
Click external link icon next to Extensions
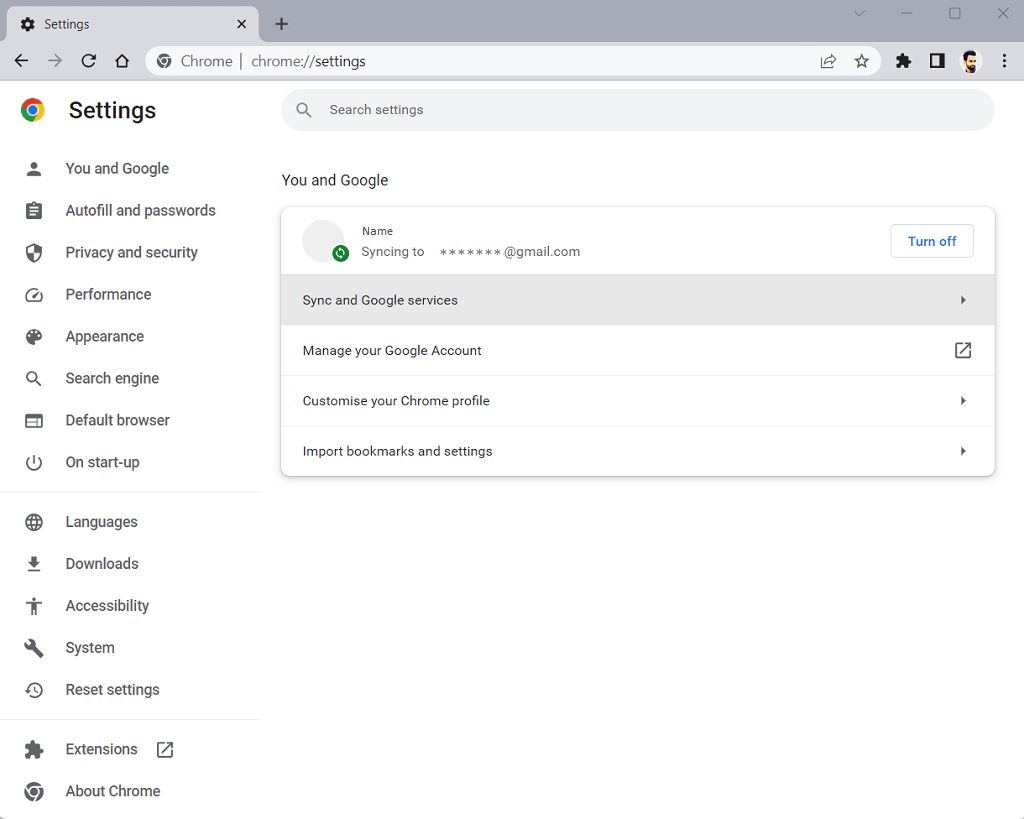165,750
